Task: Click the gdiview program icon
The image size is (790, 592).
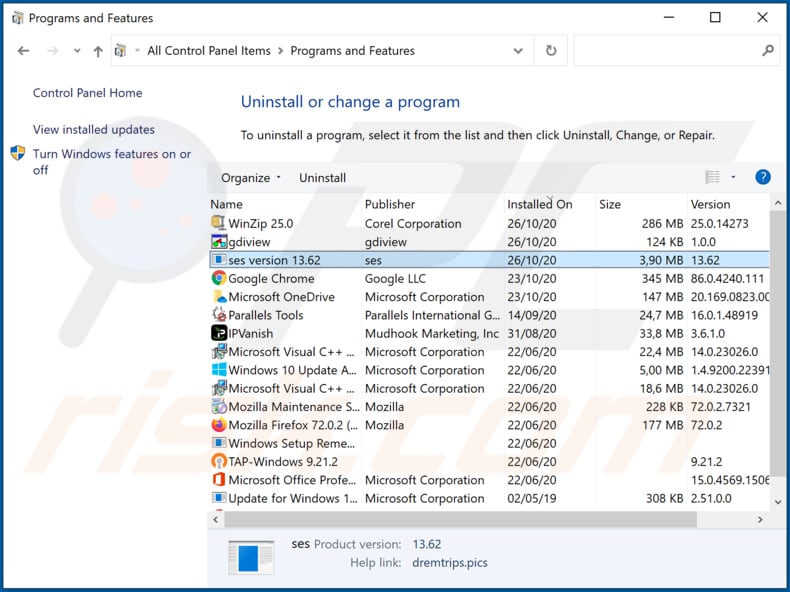Action: click(x=219, y=242)
